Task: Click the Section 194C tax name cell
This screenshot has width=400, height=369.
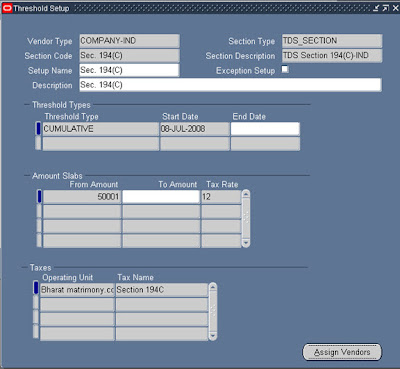Action: 162,290
